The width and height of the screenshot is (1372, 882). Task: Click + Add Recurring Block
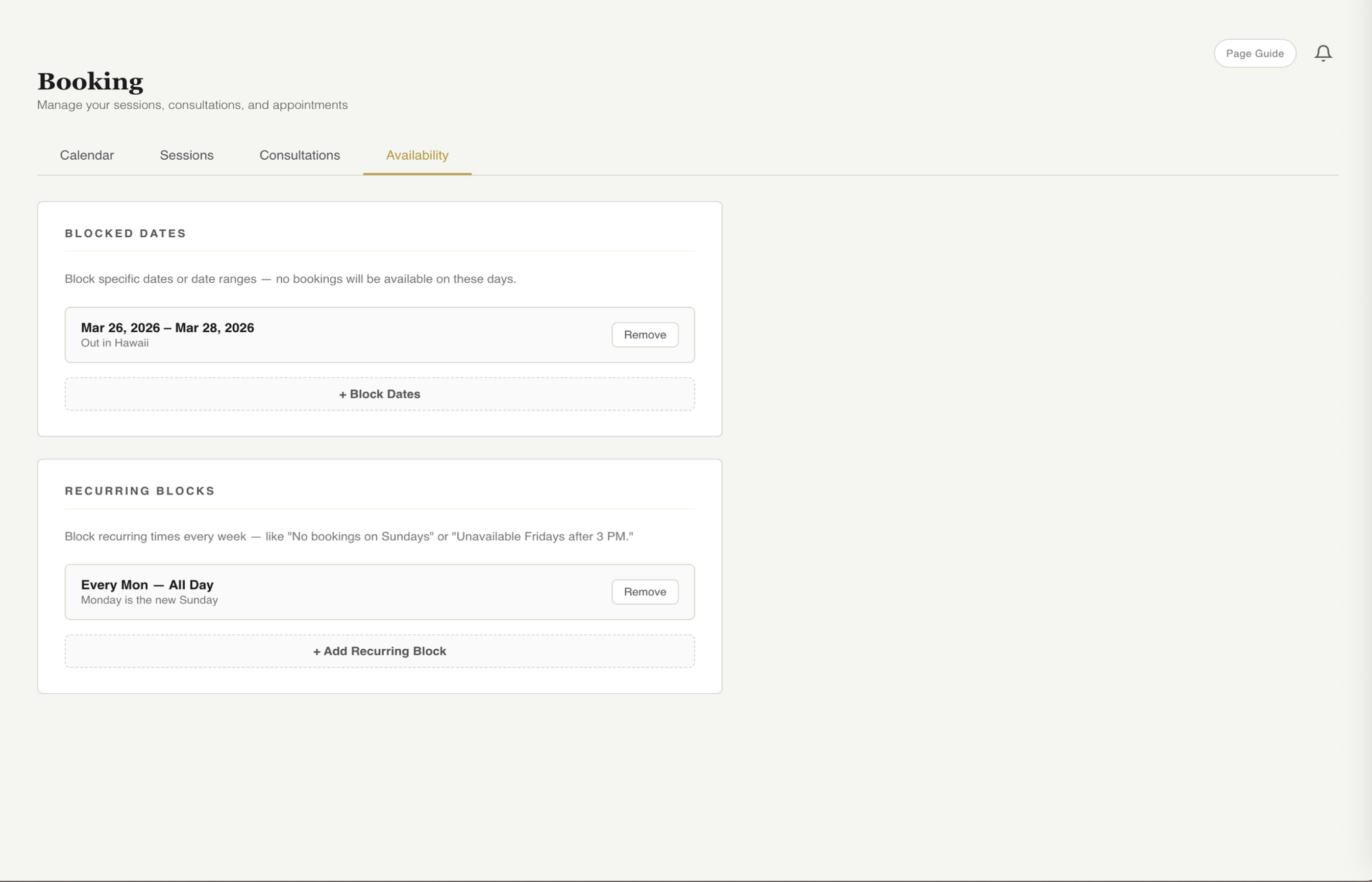point(379,651)
